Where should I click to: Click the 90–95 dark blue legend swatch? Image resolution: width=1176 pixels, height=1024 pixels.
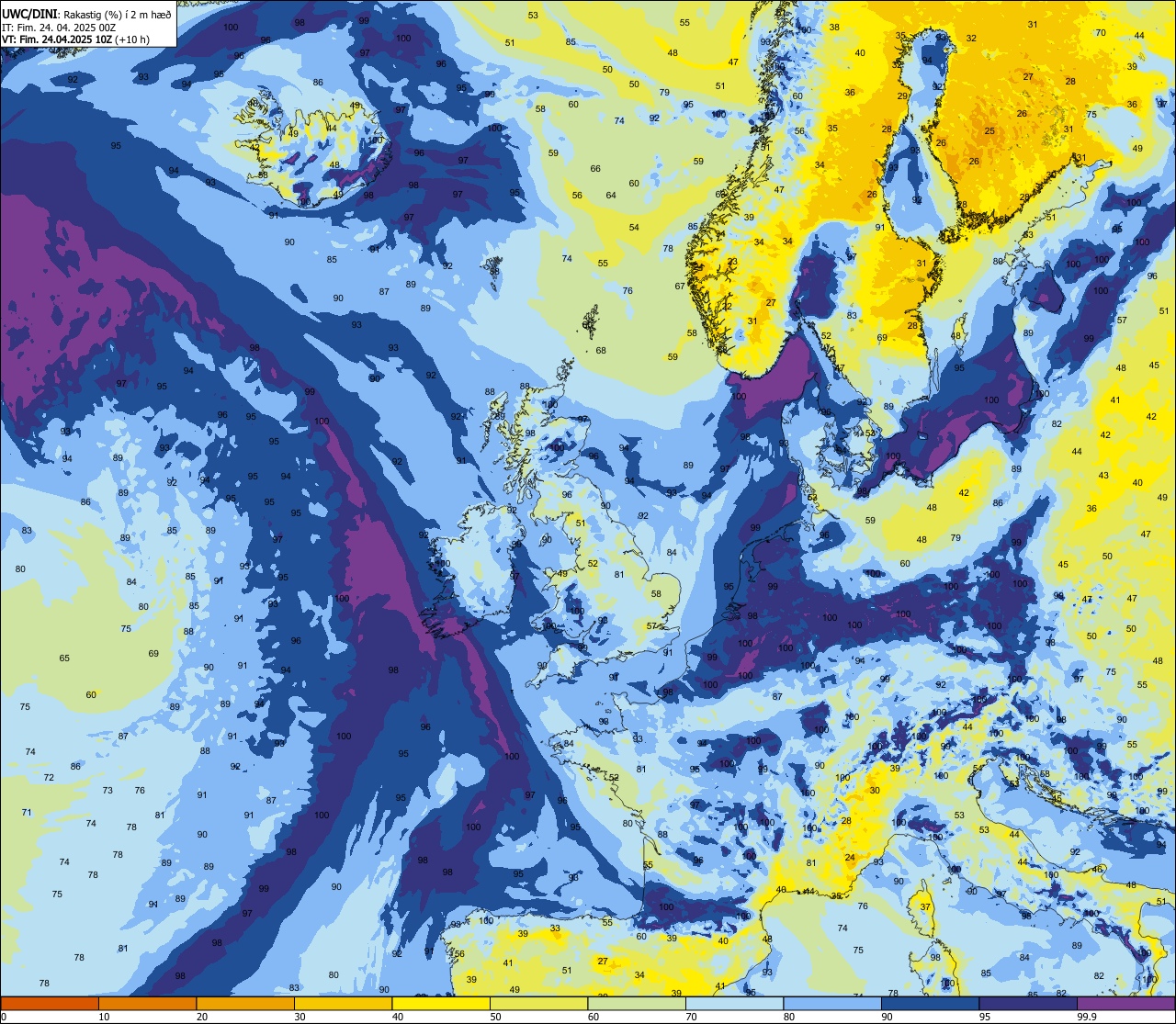tap(930, 1004)
